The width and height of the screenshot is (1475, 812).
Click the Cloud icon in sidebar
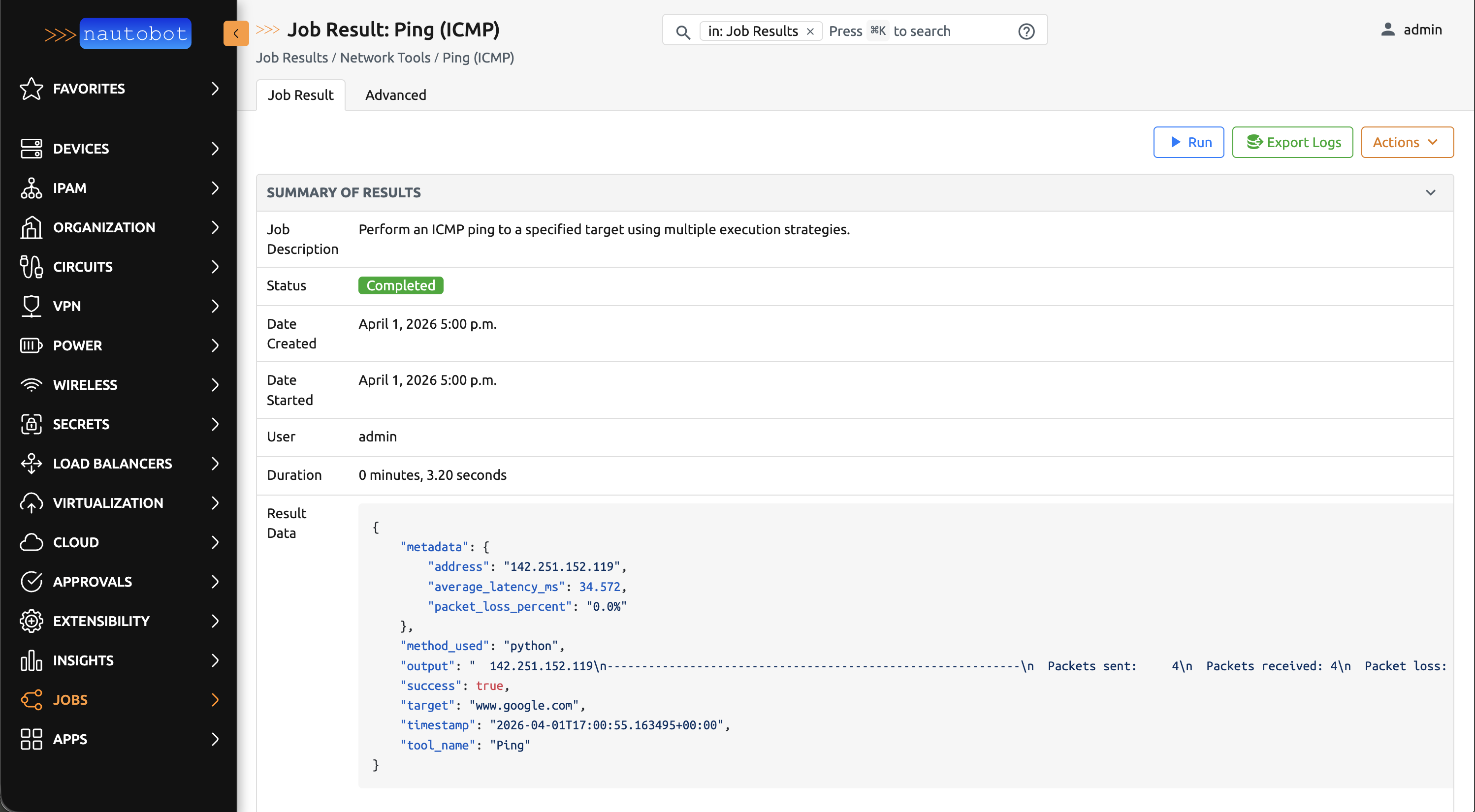[x=31, y=542]
